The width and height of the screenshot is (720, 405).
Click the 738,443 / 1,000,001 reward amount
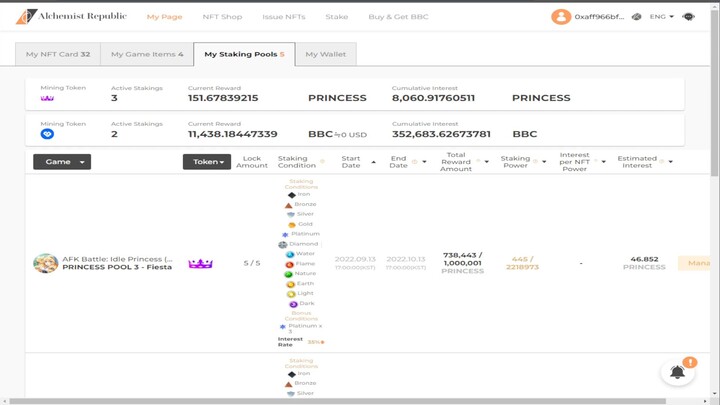(462, 259)
